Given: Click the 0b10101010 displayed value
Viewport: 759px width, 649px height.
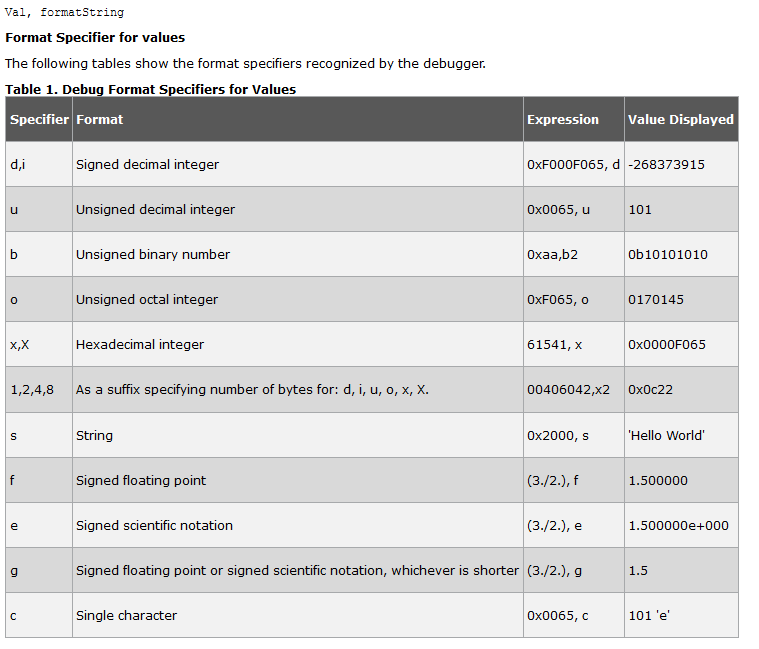Looking at the screenshot, I should click(667, 255).
